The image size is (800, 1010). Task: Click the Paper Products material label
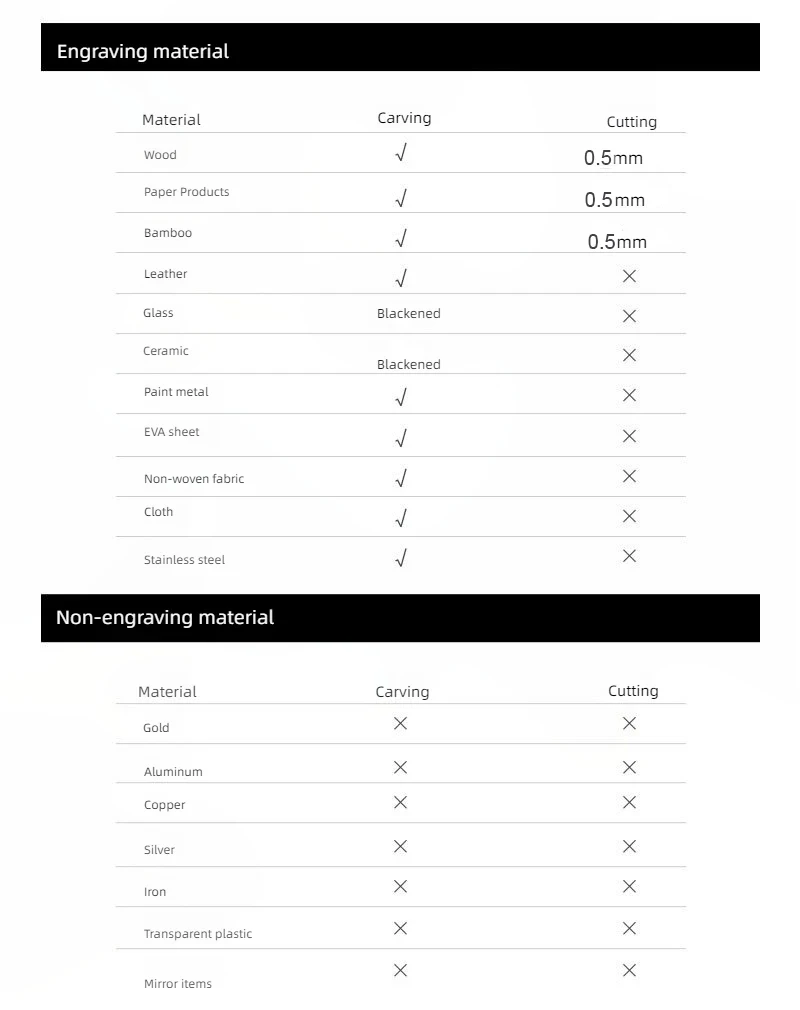186,192
